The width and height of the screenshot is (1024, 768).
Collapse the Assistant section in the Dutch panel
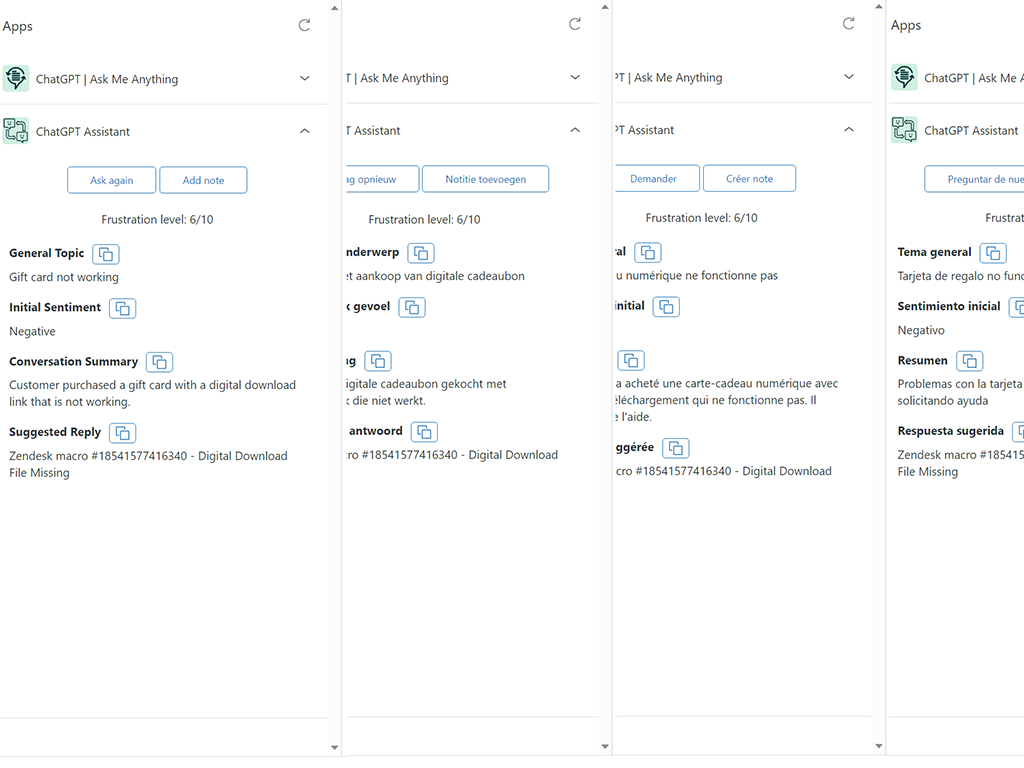(575, 130)
